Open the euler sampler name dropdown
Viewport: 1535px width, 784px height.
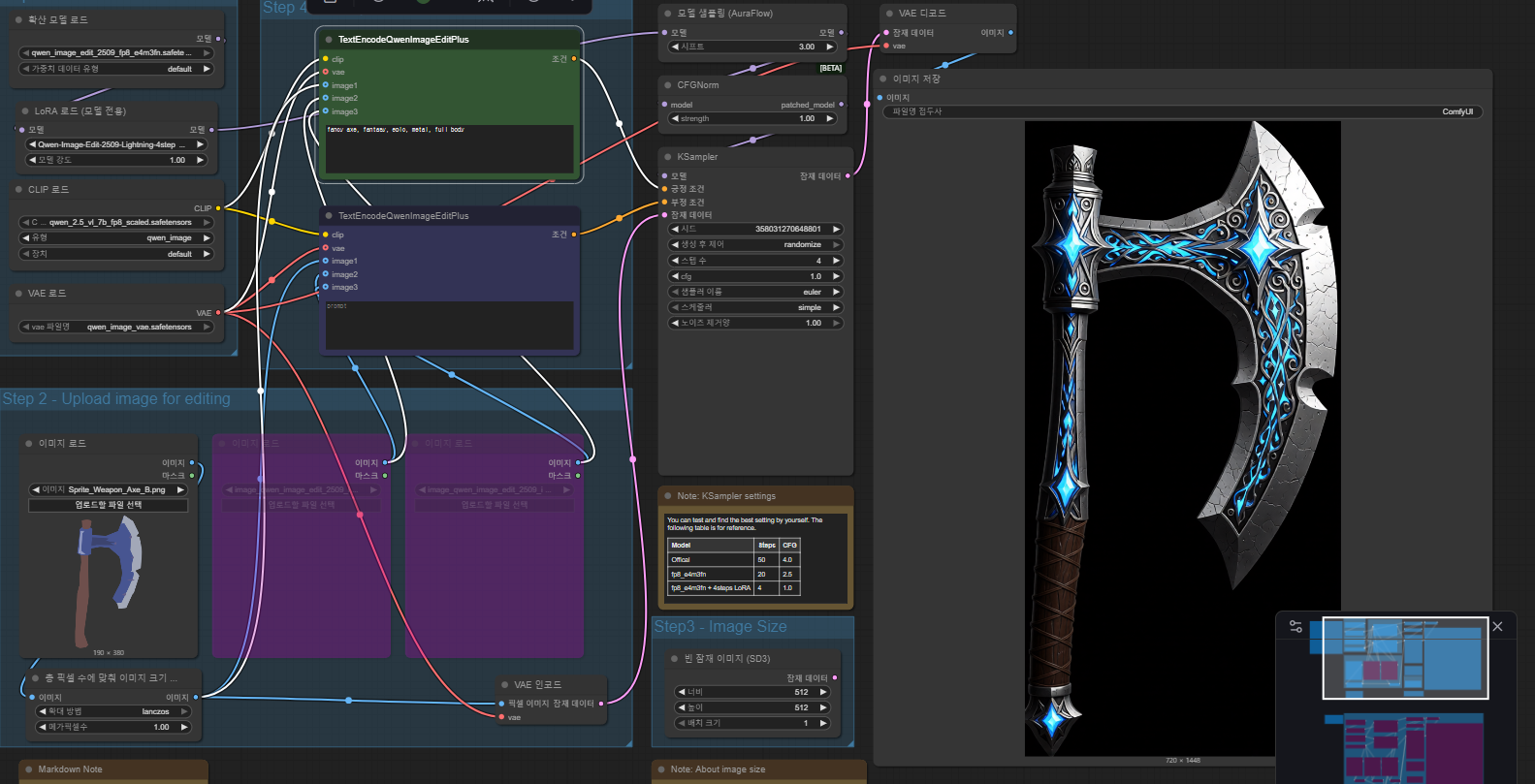click(x=756, y=292)
